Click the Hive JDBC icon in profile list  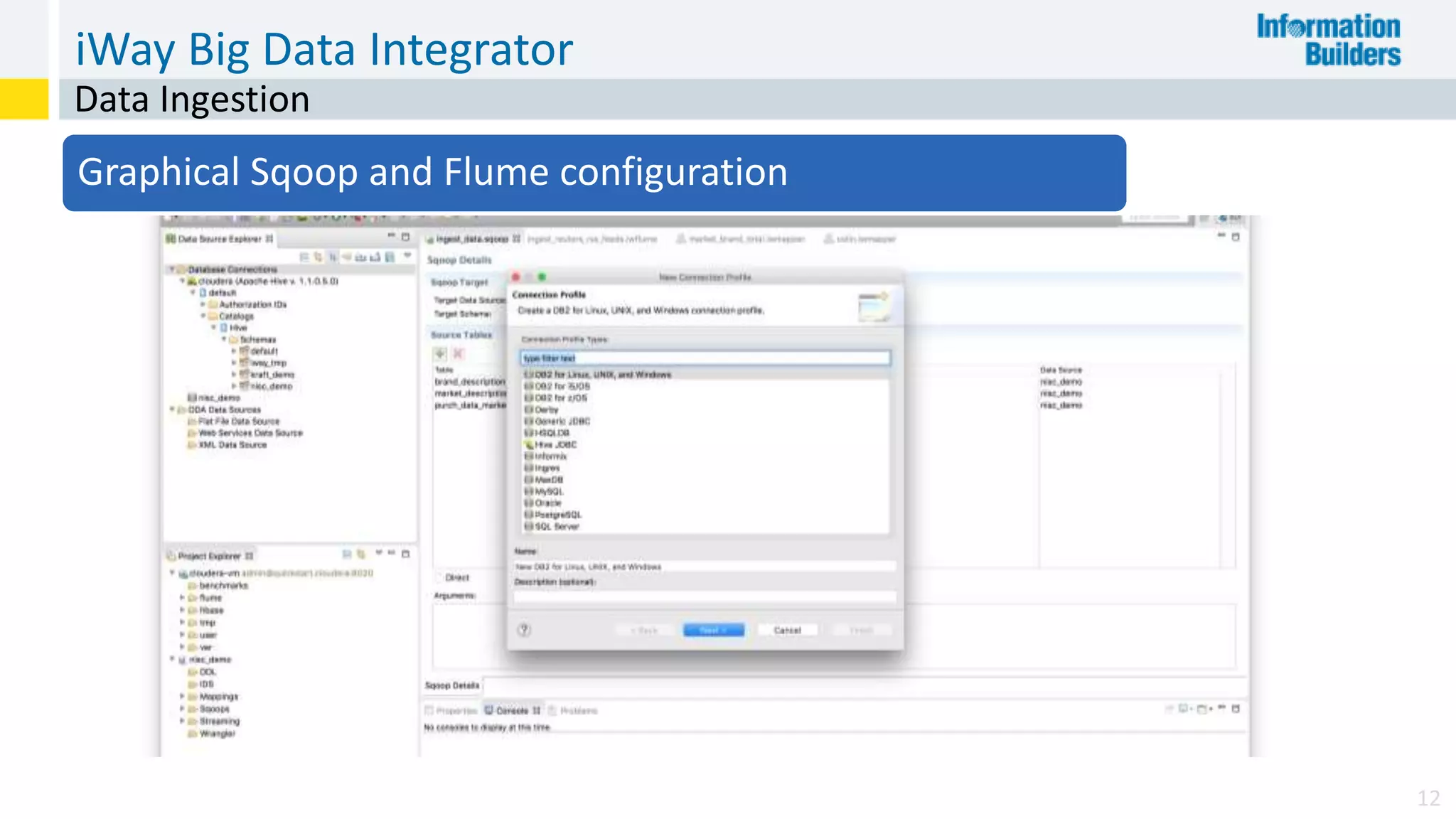click(529, 444)
